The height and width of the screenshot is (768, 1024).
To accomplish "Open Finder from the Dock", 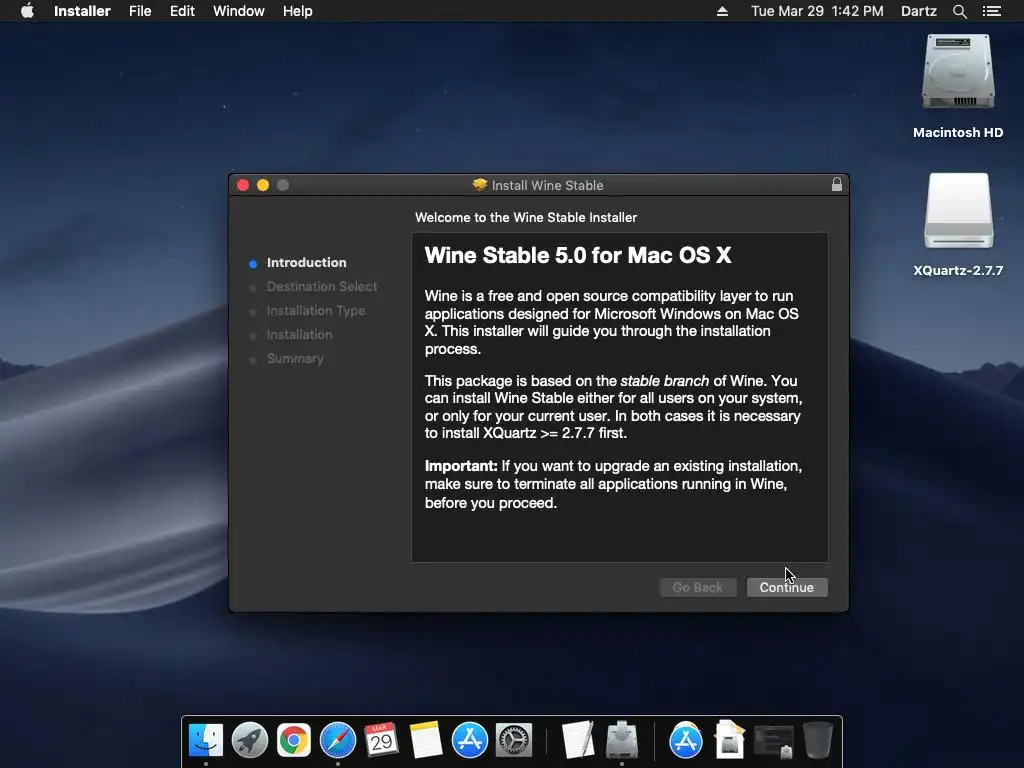I will coord(206,741).
